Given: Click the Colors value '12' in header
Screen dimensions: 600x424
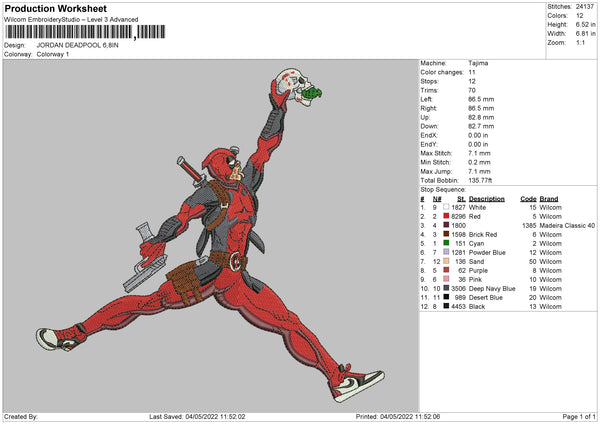Looking at the screenshot, I should (x=580, y=16).
